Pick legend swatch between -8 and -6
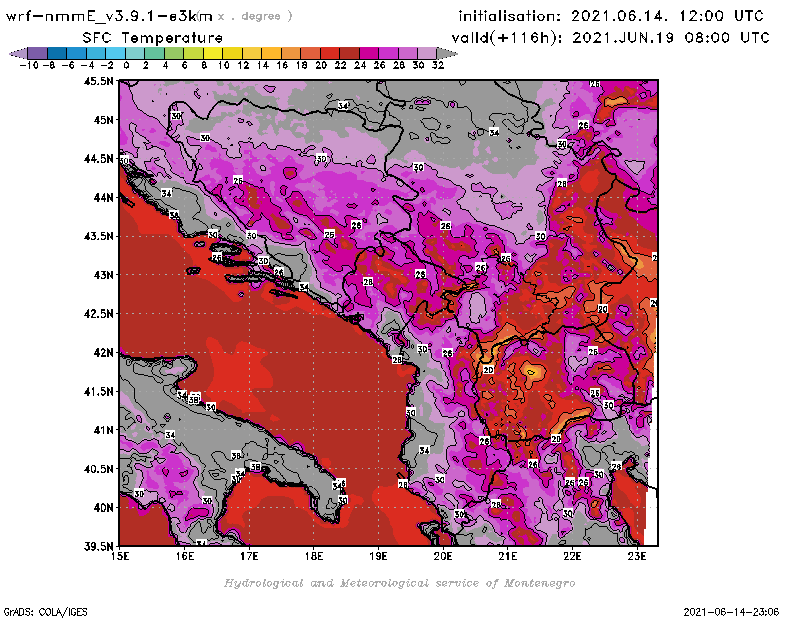Viewport: 800px width, 618px height. tap(57, 54)
